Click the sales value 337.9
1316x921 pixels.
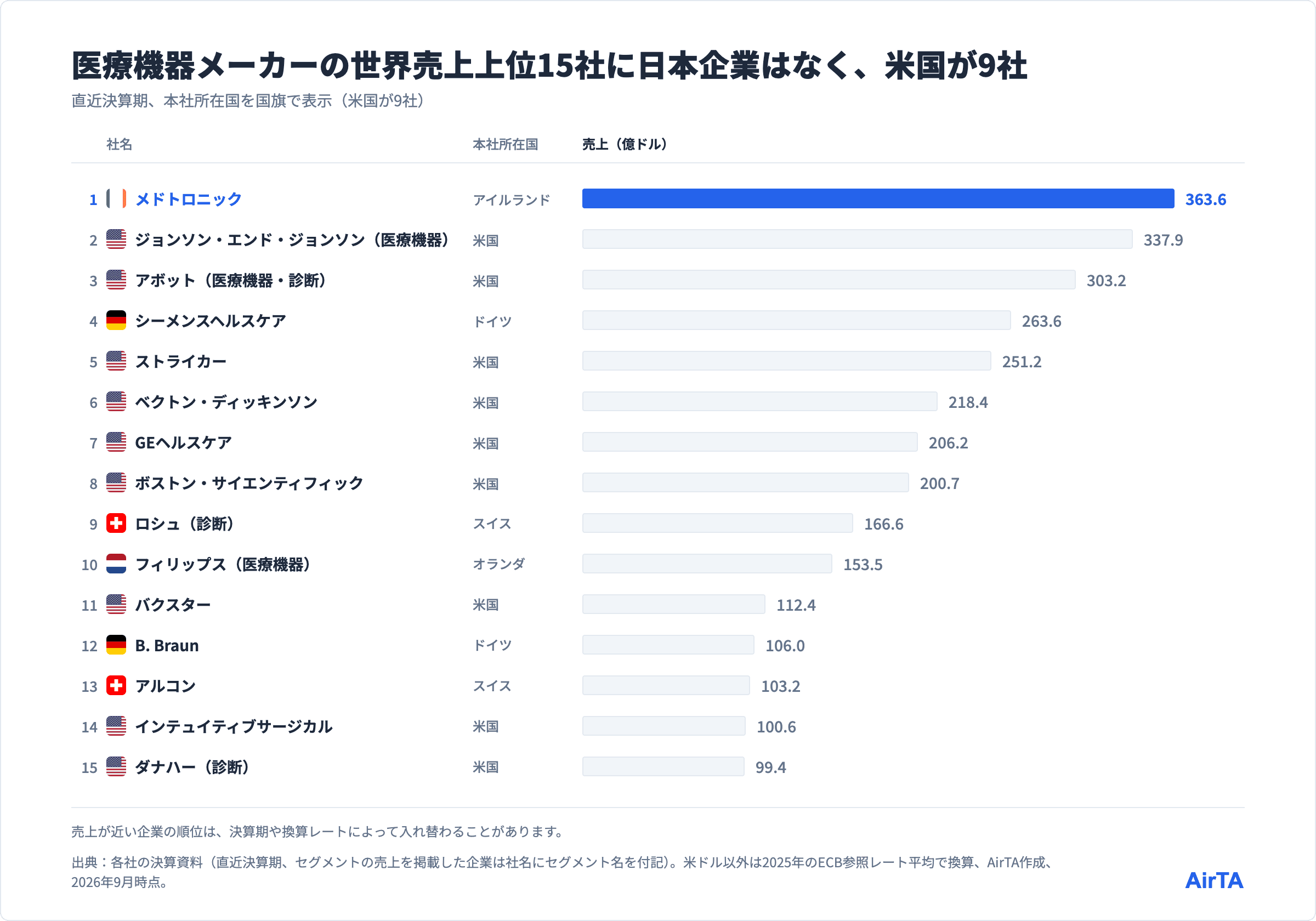(x=1164, y=240)
